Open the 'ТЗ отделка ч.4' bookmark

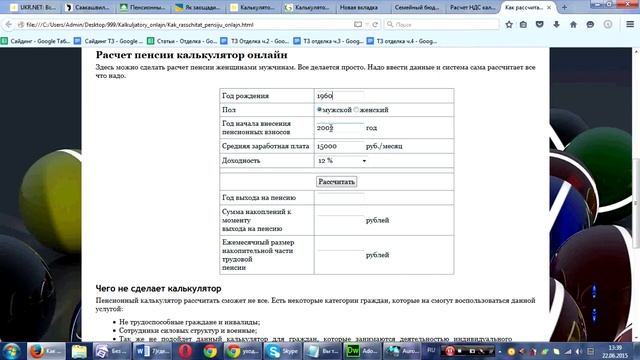[x=402, y=41]
